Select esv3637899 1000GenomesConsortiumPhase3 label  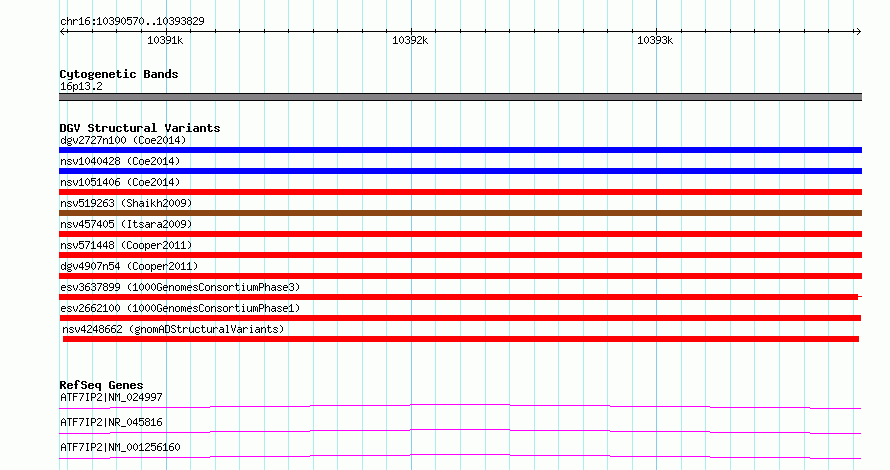(x=180, y=287)
